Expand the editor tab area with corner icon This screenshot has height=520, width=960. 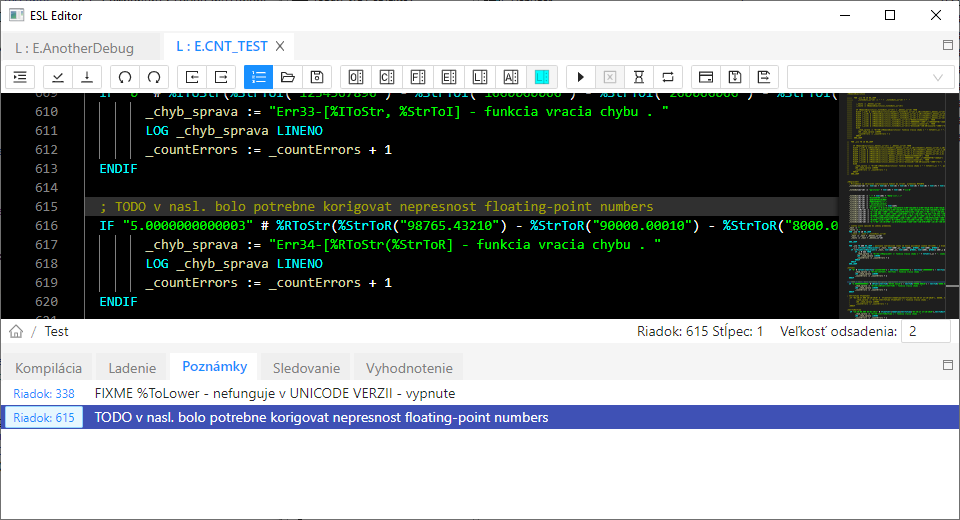click(x=948, y=45)
